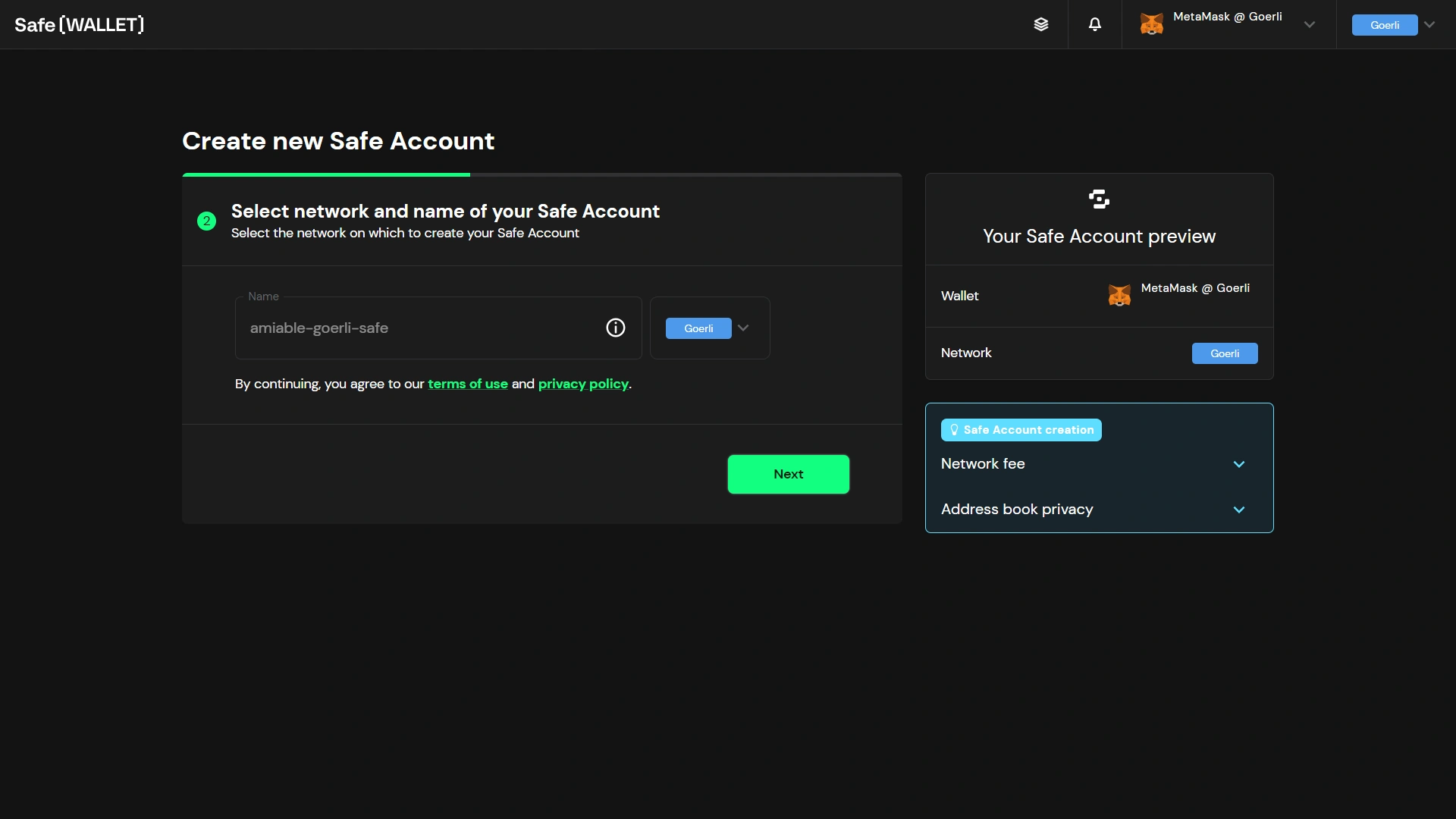Open the header Goerli network dropdown

pos(1394,24)
